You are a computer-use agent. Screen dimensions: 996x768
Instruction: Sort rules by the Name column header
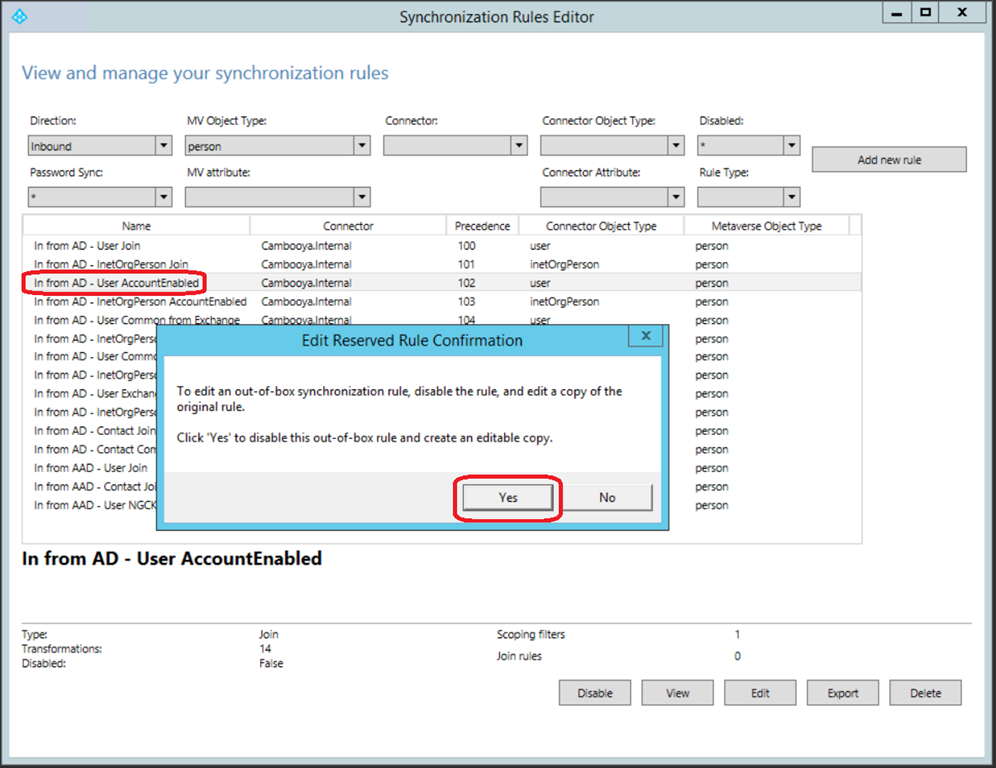[x=136, y=226]
